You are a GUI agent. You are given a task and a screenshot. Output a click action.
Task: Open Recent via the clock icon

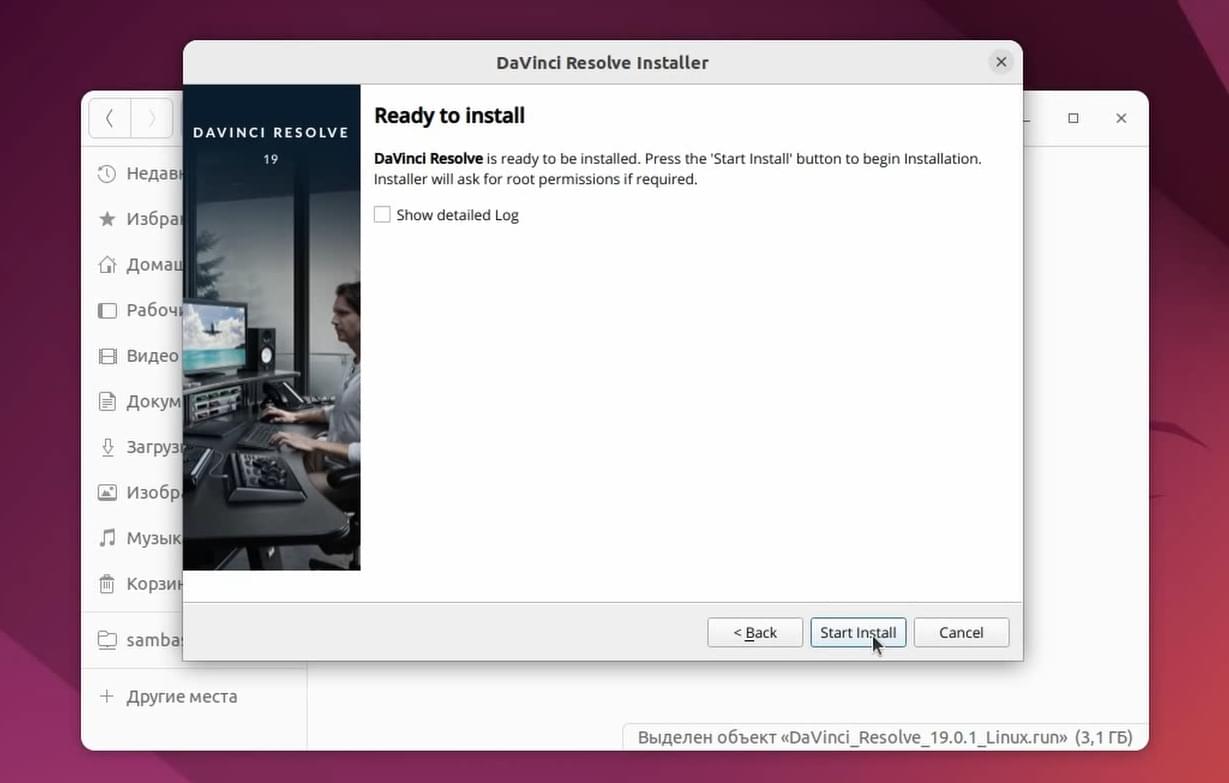107,174
